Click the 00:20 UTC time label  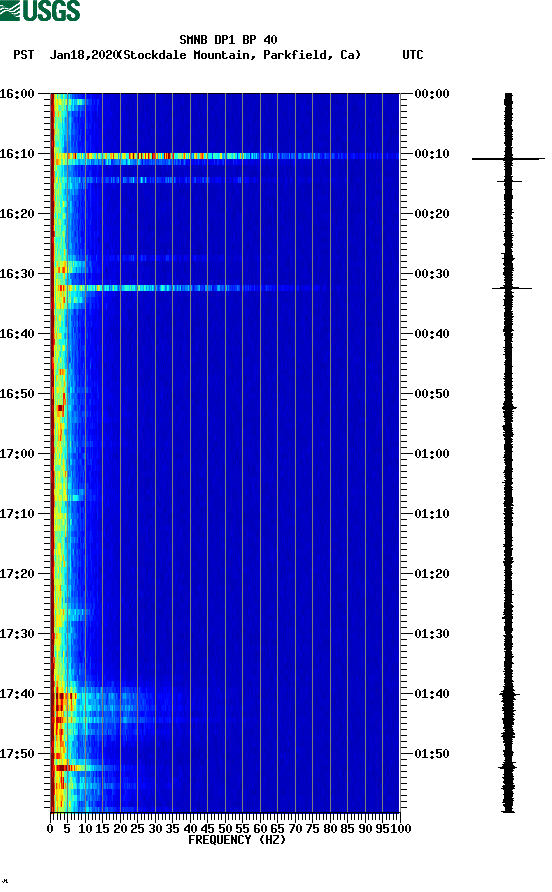(432, 214)
